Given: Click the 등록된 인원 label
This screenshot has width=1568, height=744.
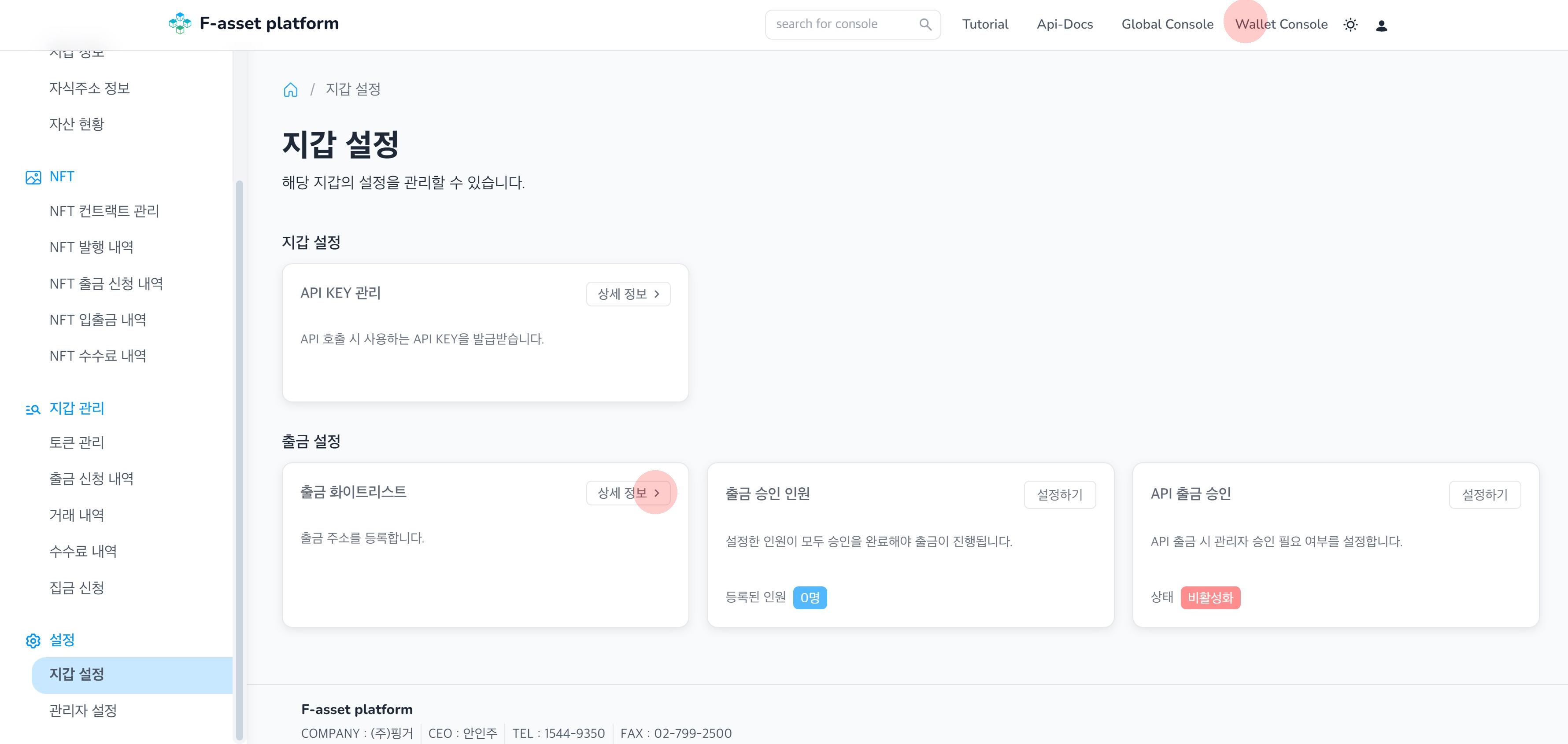Looking at the screenshot, I should coord(755,597).
